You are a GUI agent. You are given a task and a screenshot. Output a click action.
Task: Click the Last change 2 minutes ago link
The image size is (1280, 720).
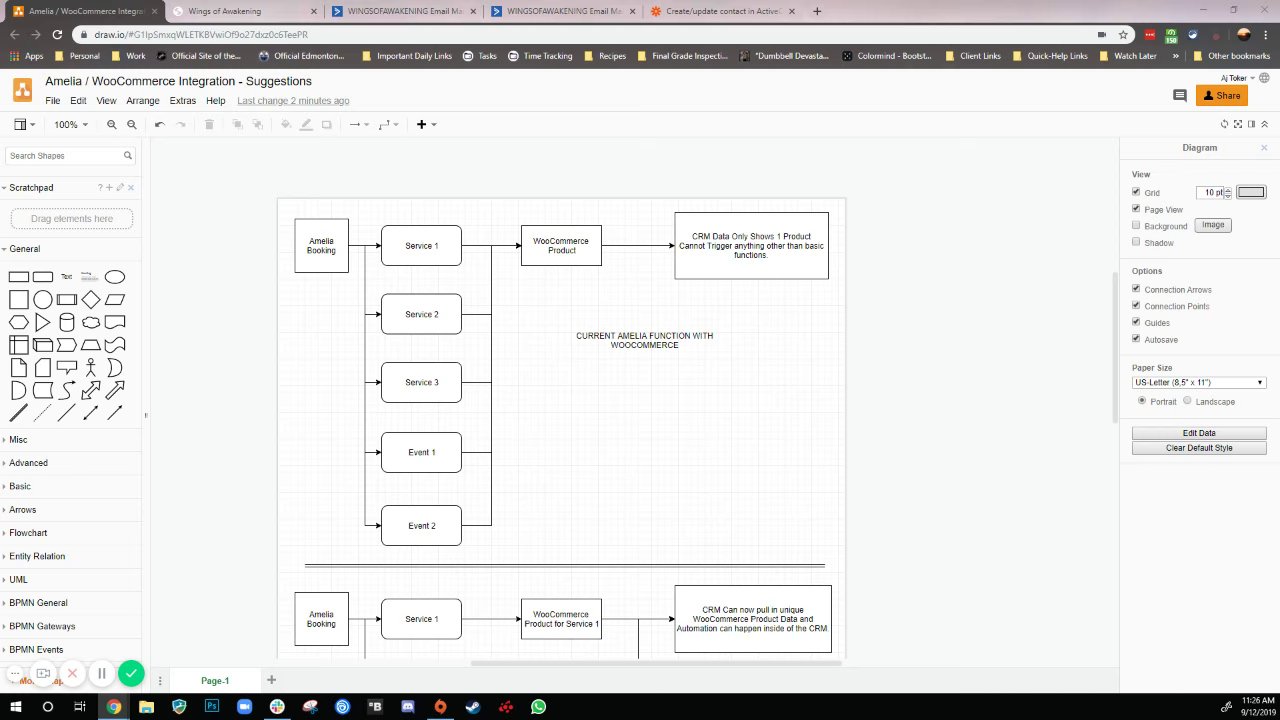pos(293,101)
